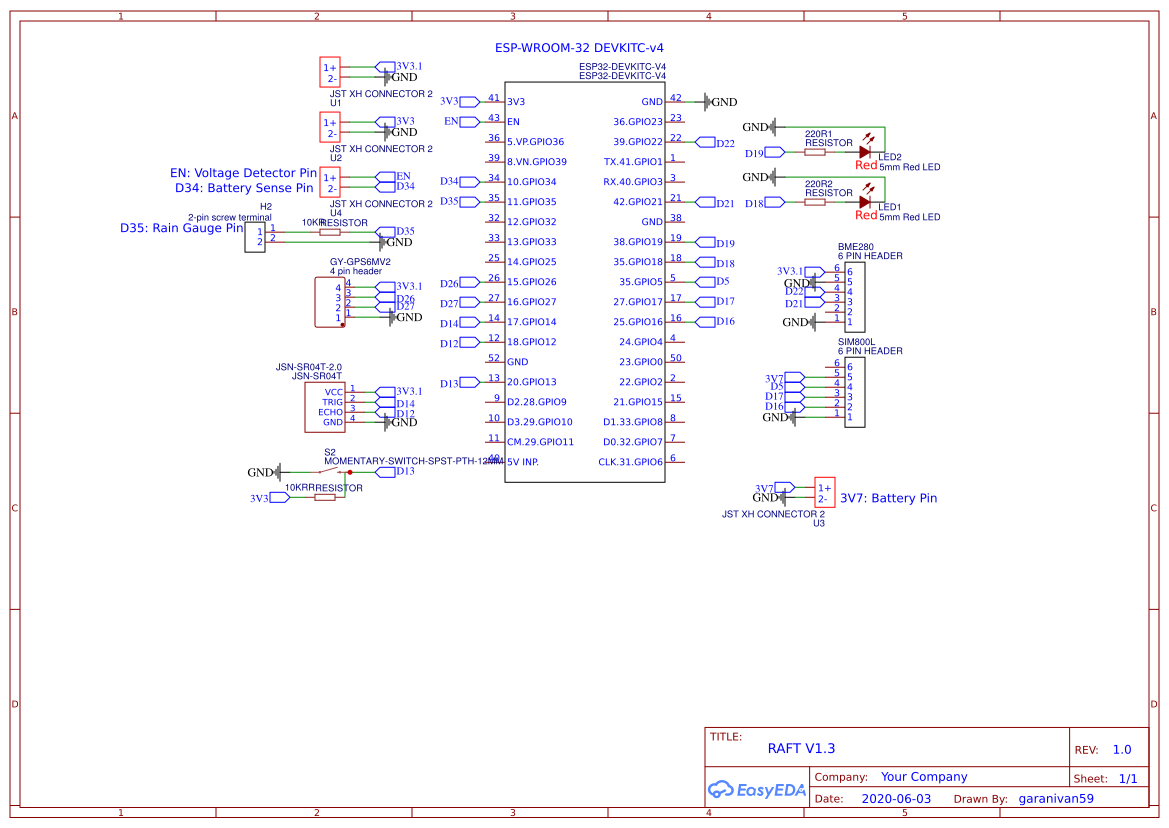
Task: Click the JST XH connector U3 battery symbol
Action: [825, 493]
